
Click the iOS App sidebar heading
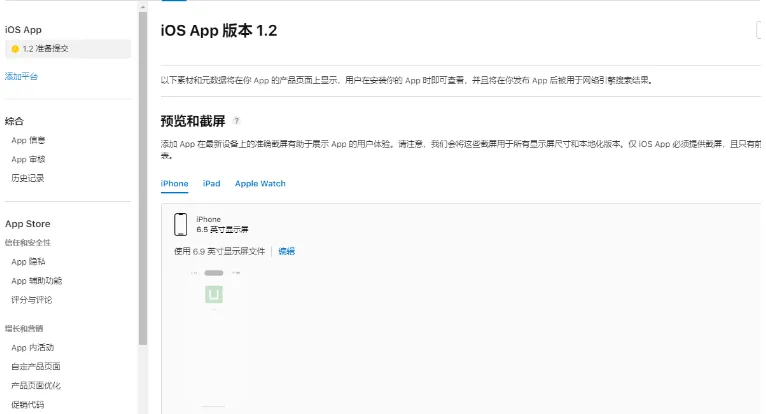(x=23, y=30)
